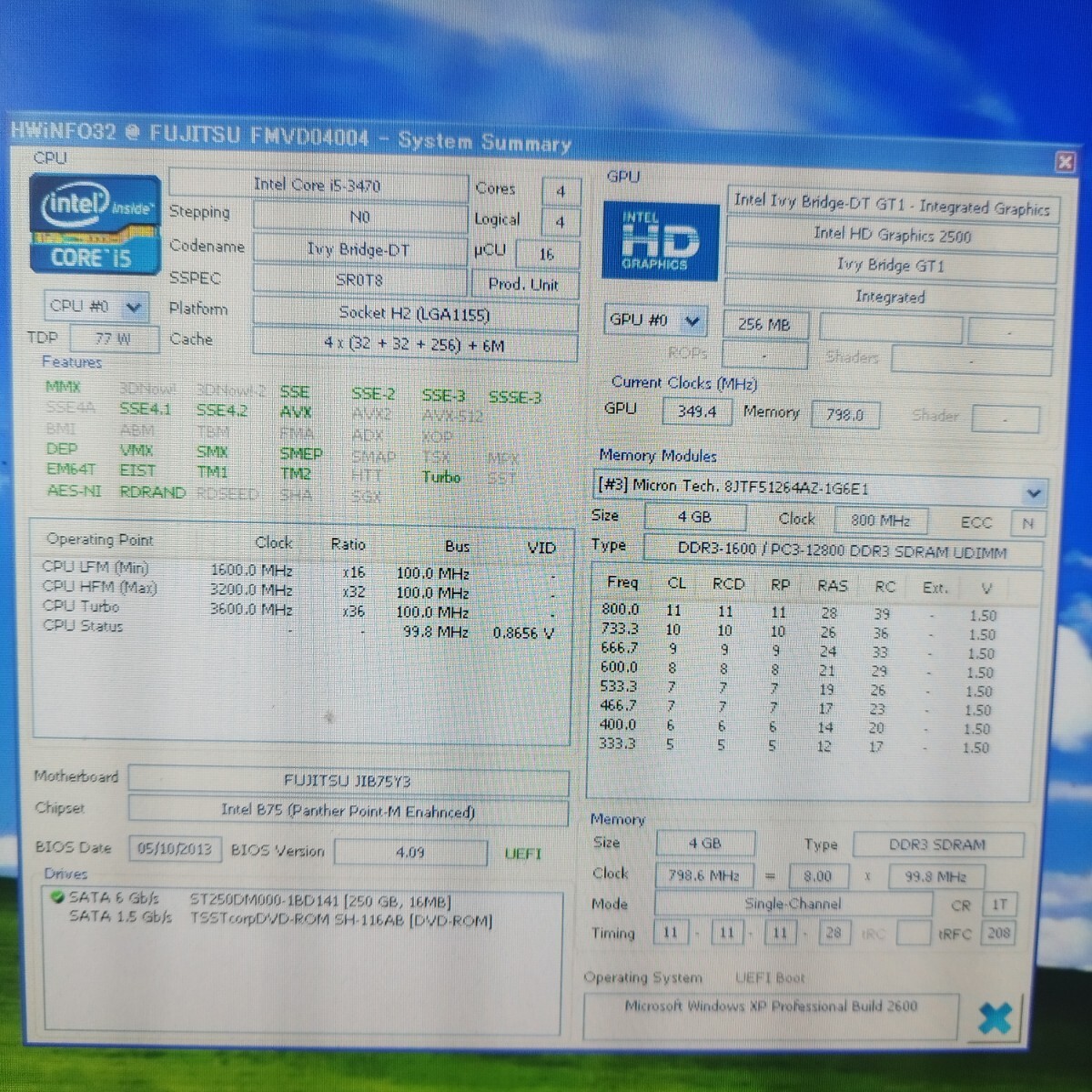This screenshot has width=1092, height=1092.
Task: Click the CPU LFM (Min) row
Action: [298, 570]
